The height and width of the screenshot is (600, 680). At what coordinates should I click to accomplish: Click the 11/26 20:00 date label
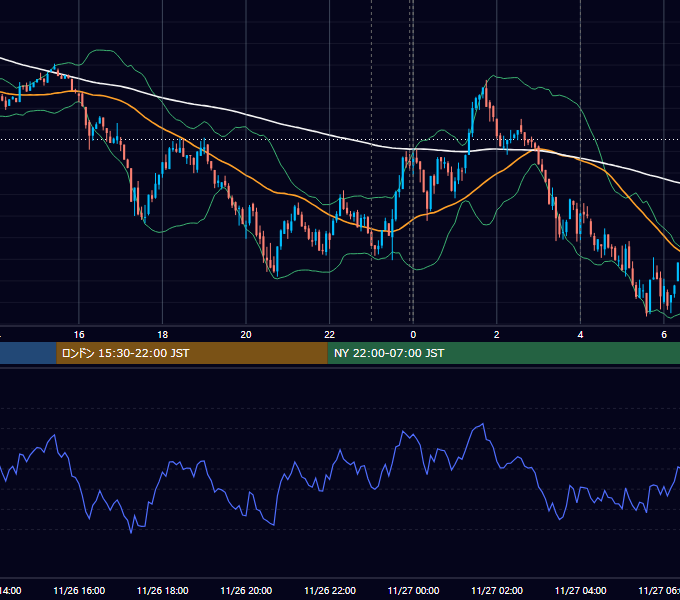point(246,590)
